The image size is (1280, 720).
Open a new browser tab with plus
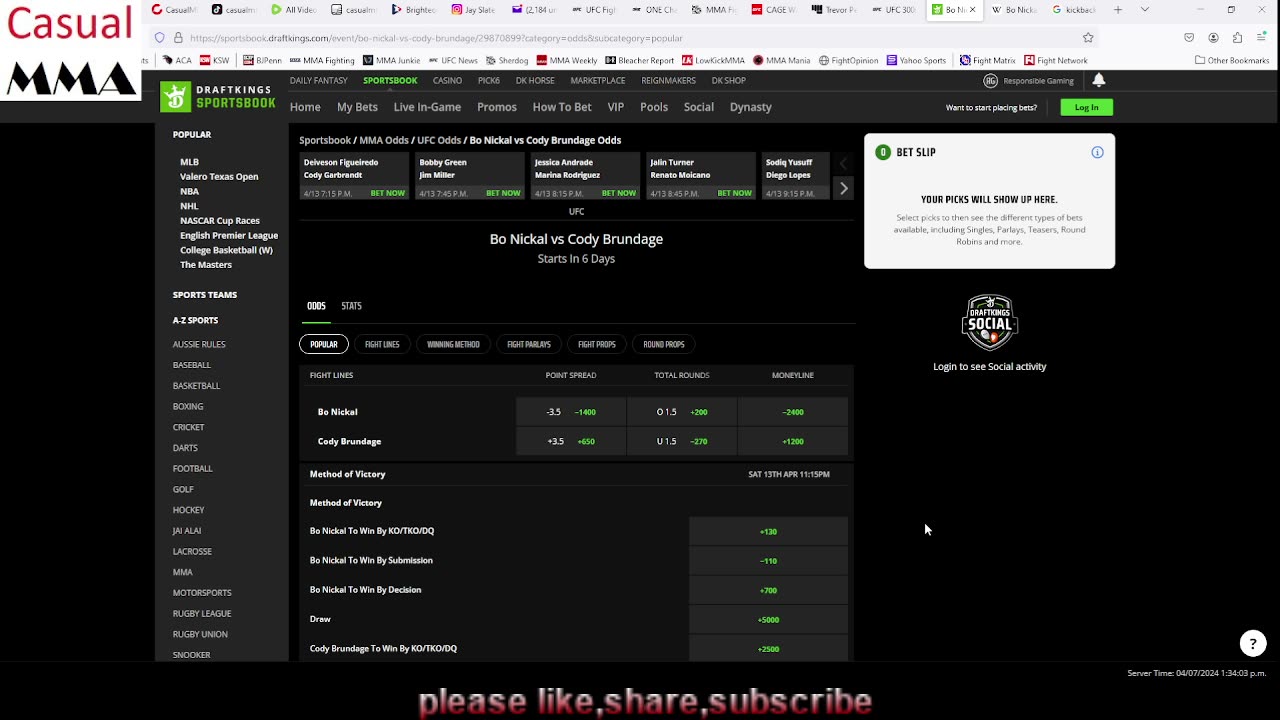click(1117, 10)
